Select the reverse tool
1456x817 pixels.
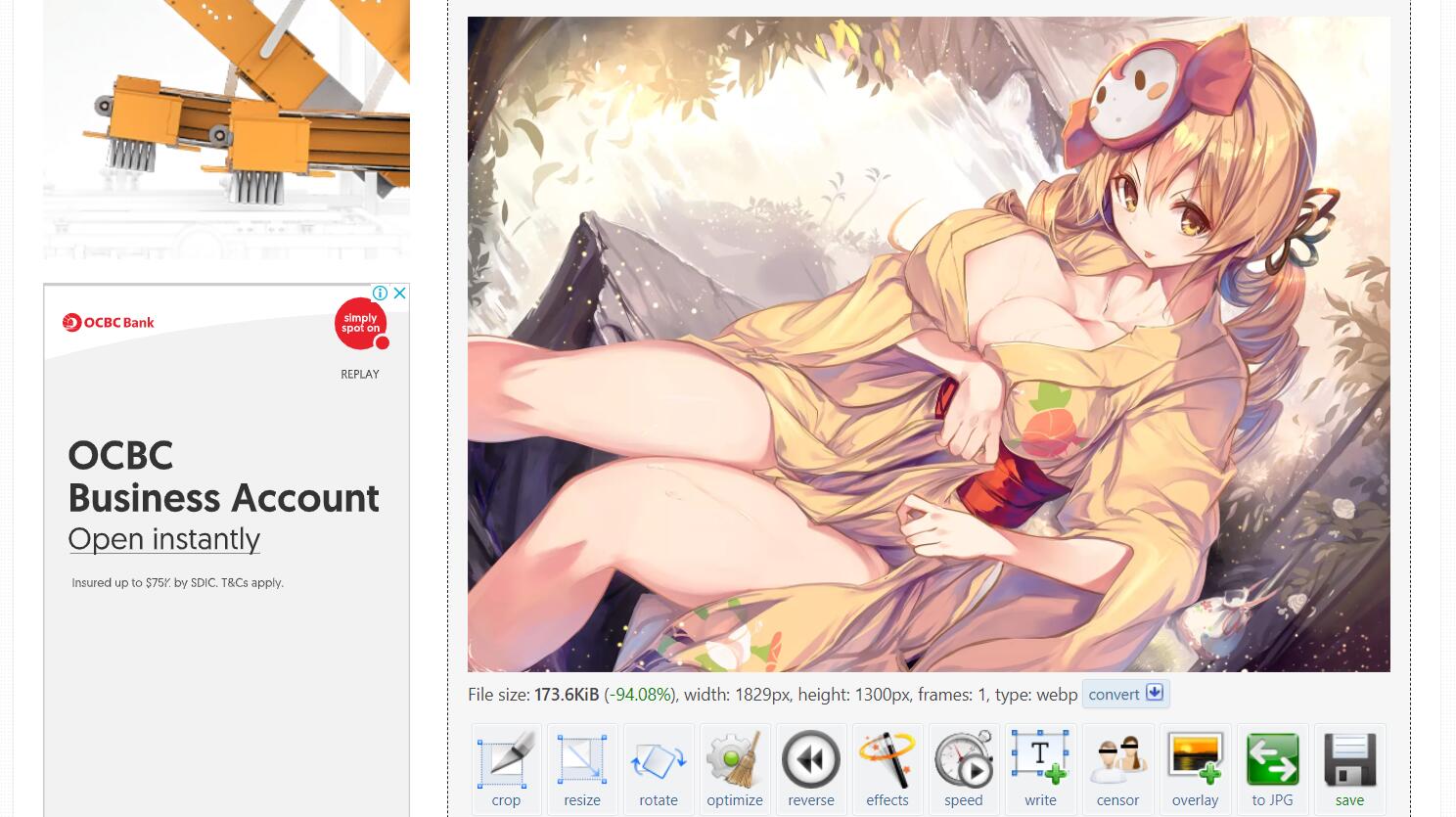coord(811,770)
